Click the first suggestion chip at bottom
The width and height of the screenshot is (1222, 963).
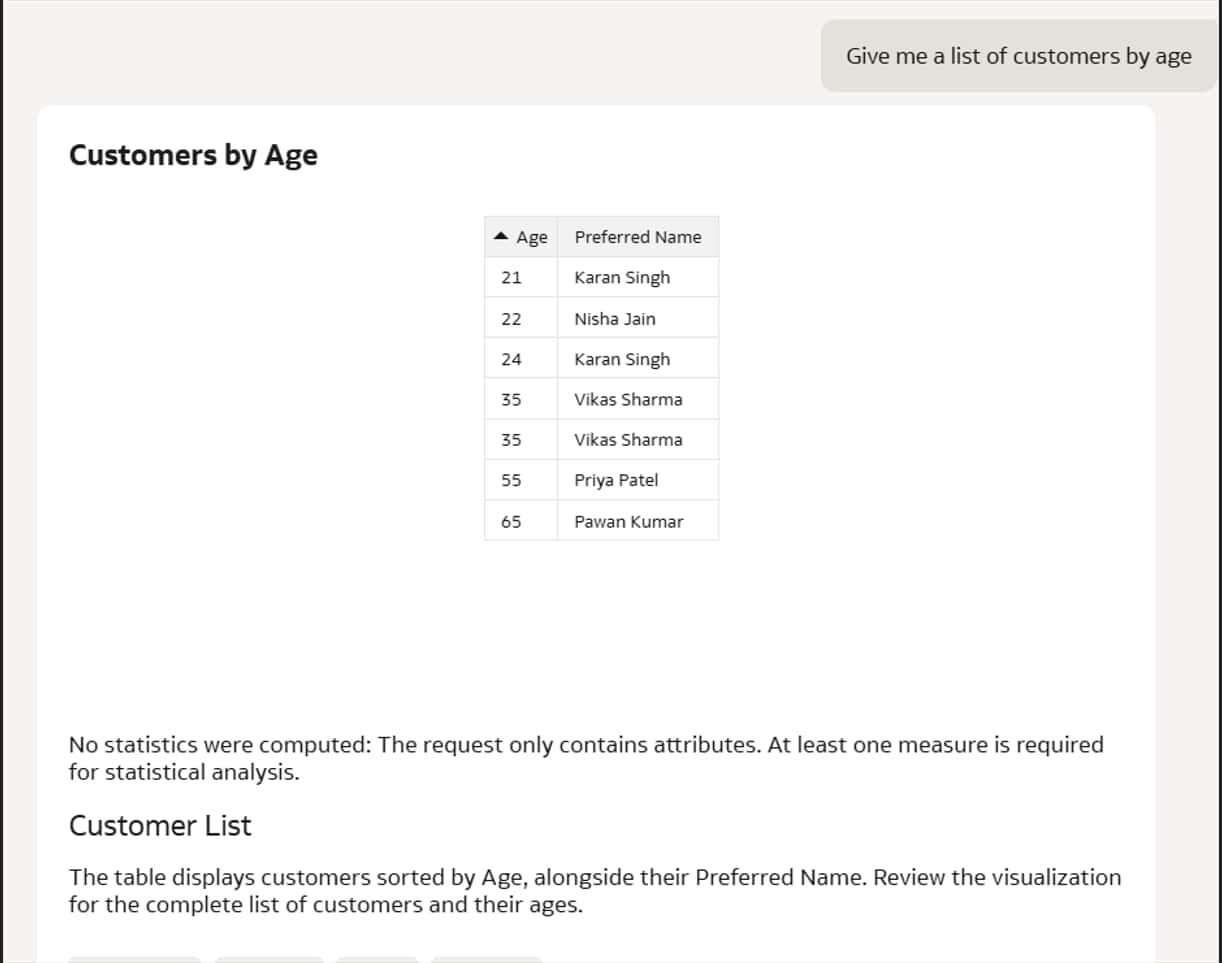coord(134,958)
